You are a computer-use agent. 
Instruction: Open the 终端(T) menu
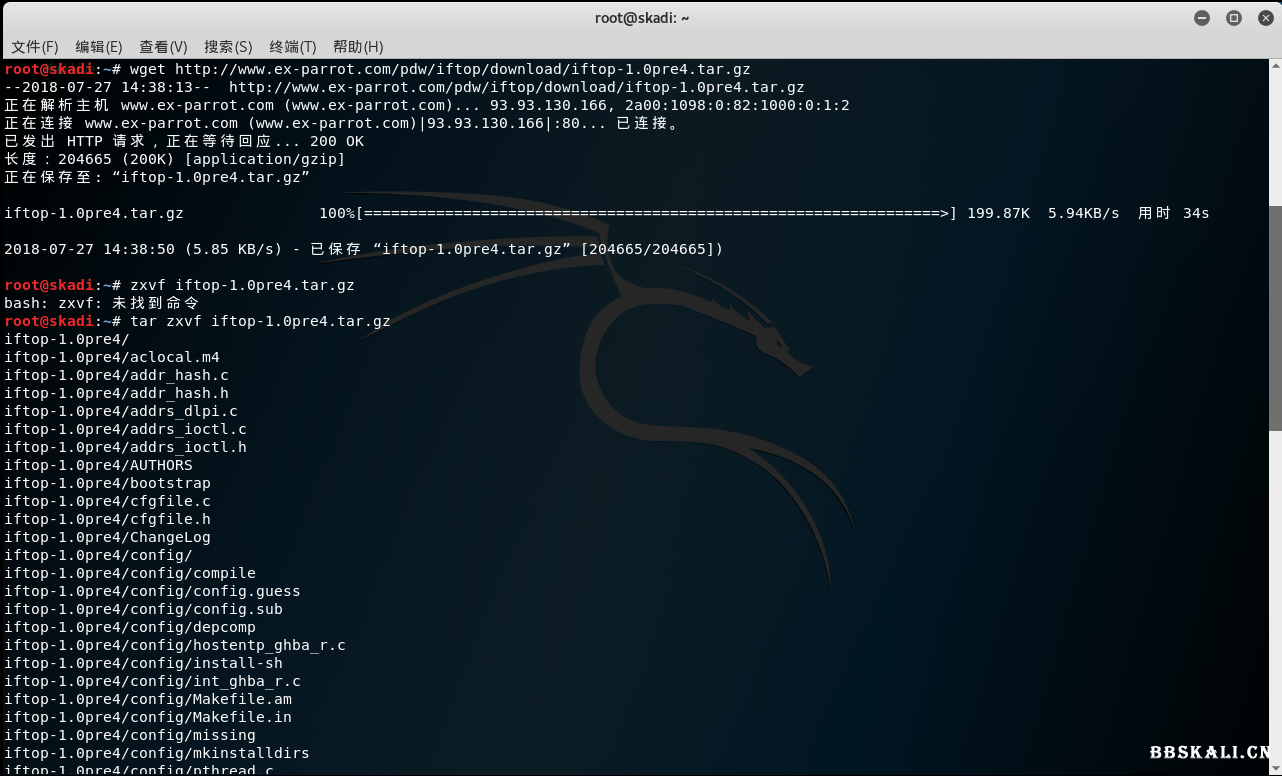(x=292, y=47)
